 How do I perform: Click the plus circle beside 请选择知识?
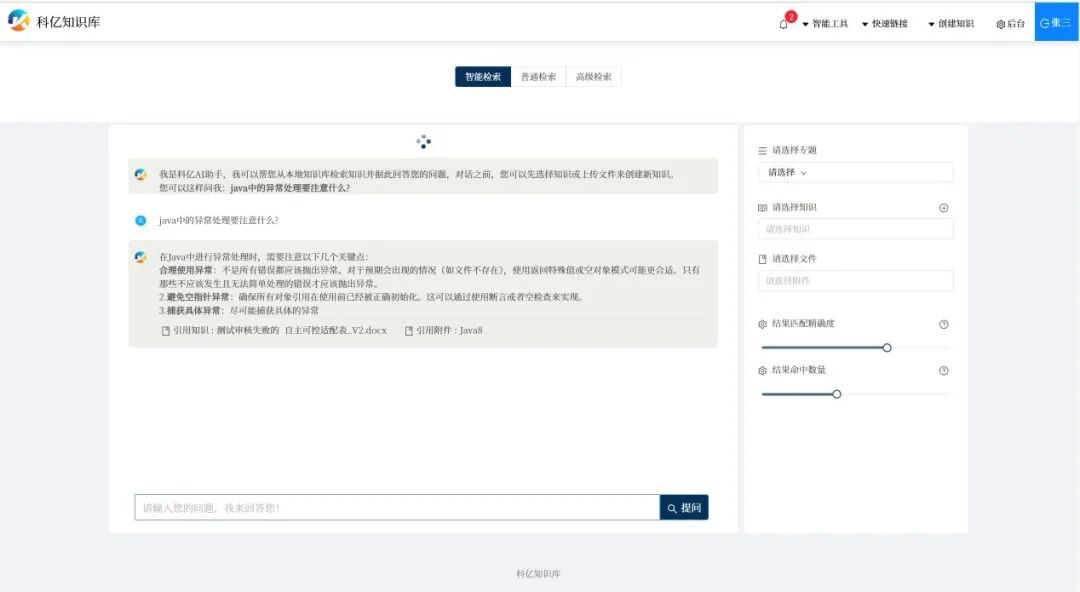[x=943, y=208]
